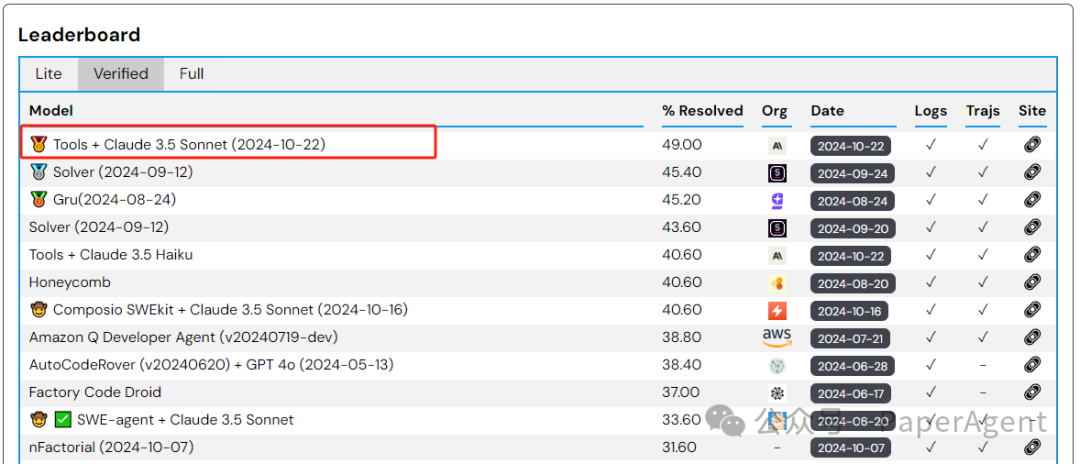
Task: Click the 2024-08-24 date badge
Action: click(x=853, y=201)
